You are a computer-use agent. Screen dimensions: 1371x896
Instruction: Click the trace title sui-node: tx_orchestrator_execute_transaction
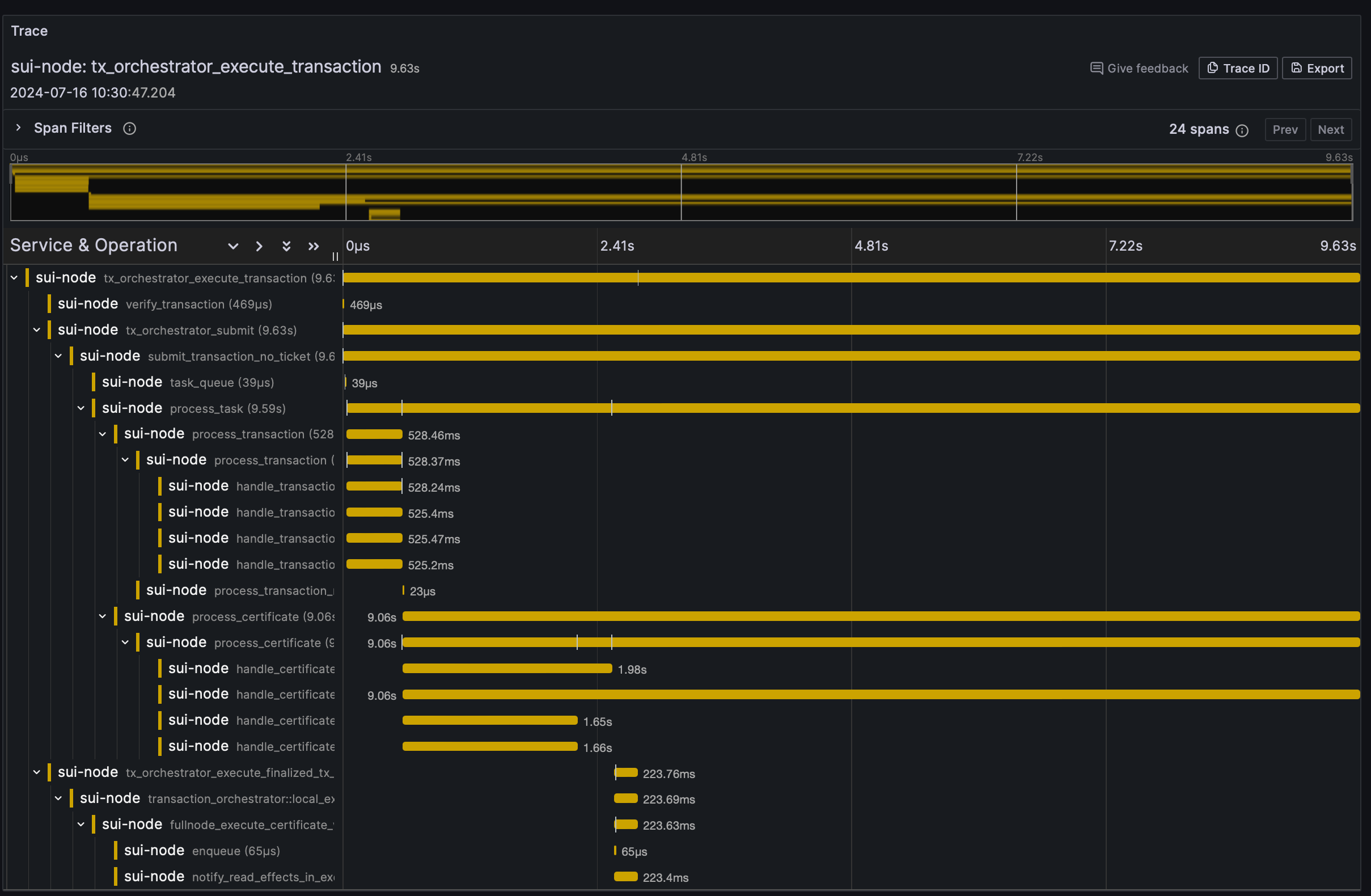(x=196, y=67)
